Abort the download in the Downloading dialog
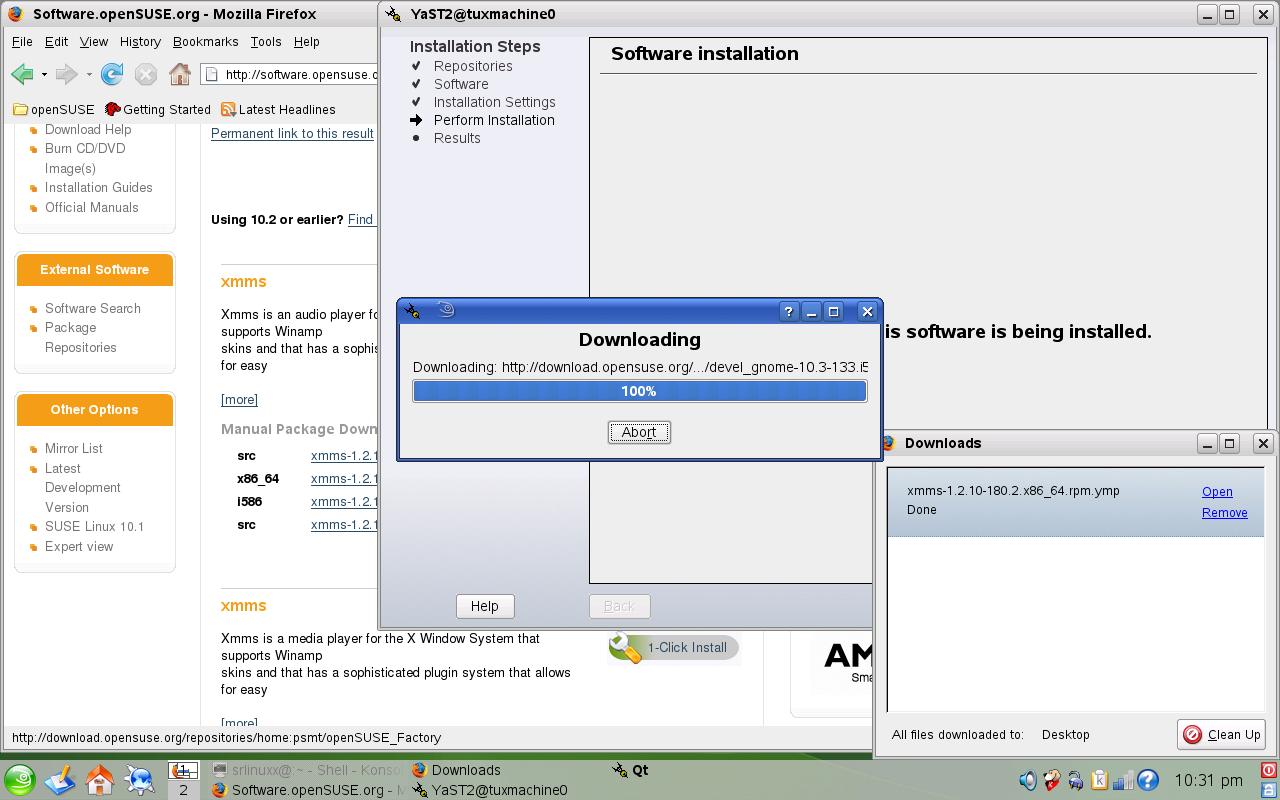Viewport: 1280px width, 800px height. coord(639,432)
